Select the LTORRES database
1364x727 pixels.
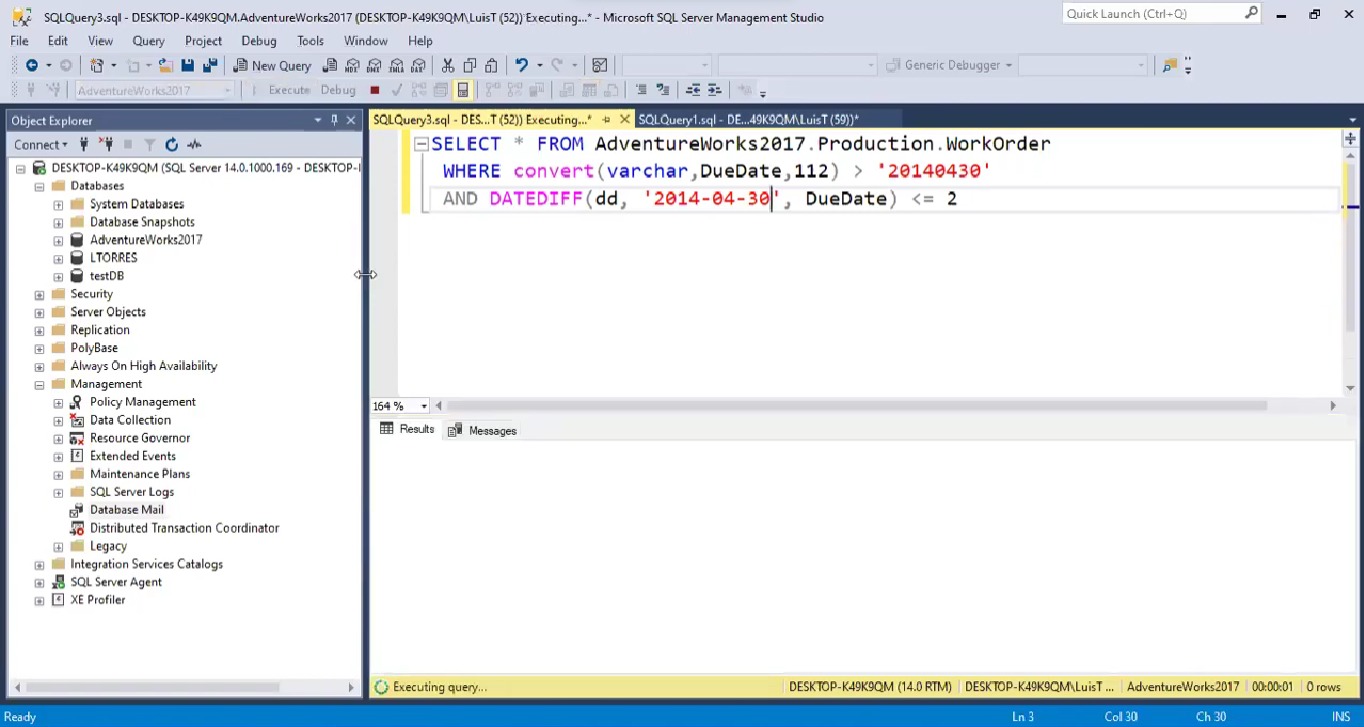pyautogui.click(x=113, y=258)
